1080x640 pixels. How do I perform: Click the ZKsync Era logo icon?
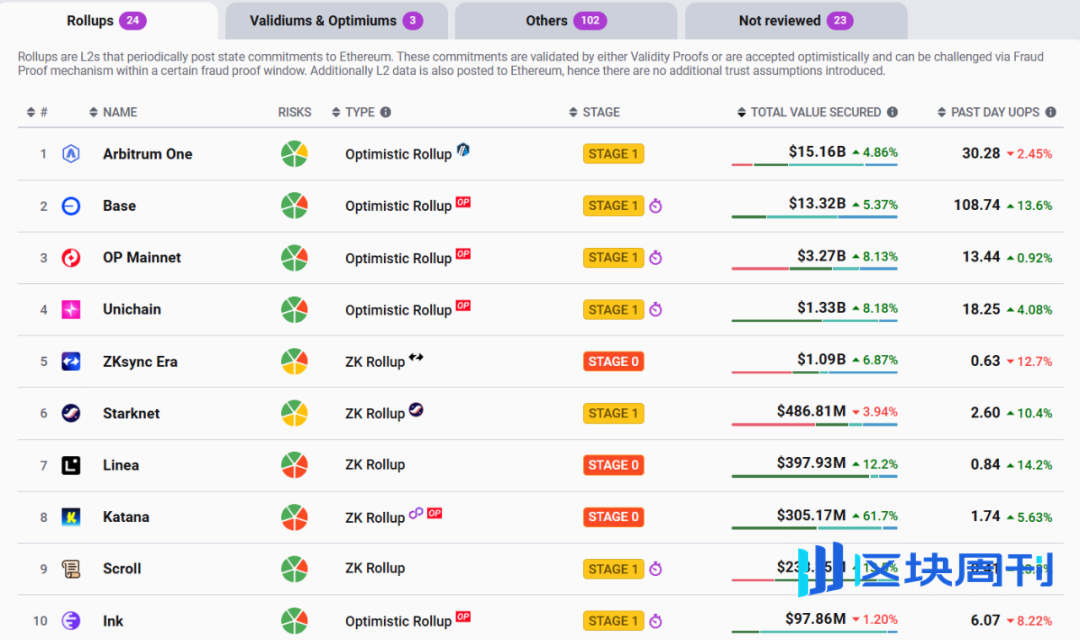click(71, 362)
